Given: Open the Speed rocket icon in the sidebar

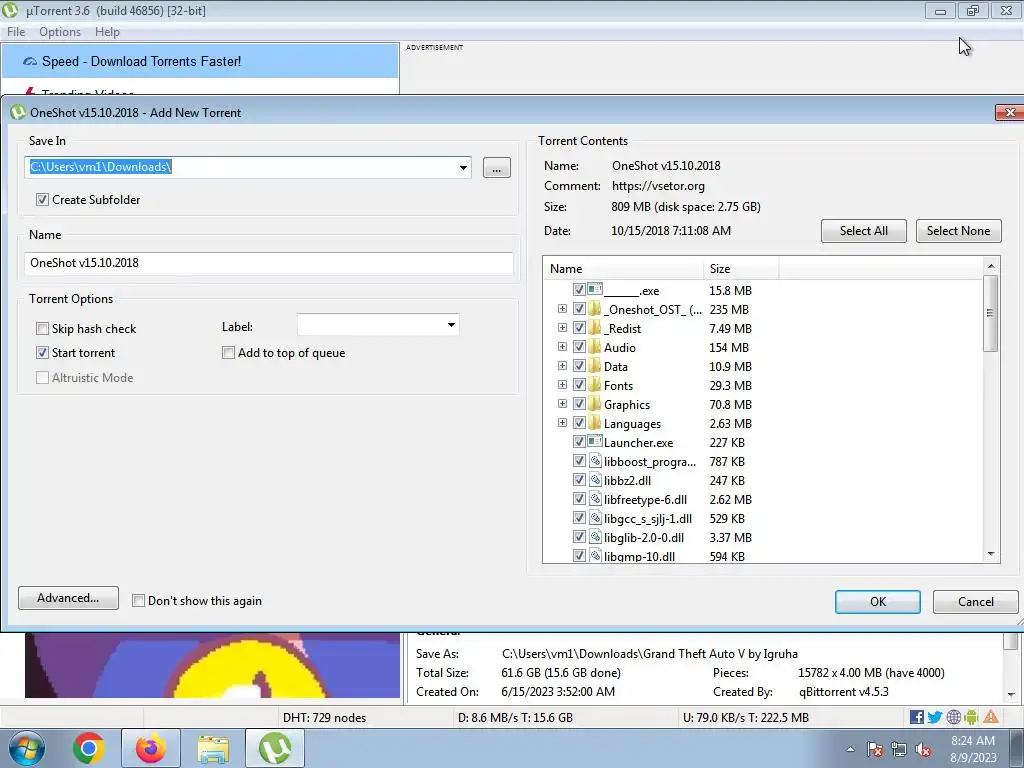Looking at the screenshot, I should pyautogui.click(x=29, y=61).
